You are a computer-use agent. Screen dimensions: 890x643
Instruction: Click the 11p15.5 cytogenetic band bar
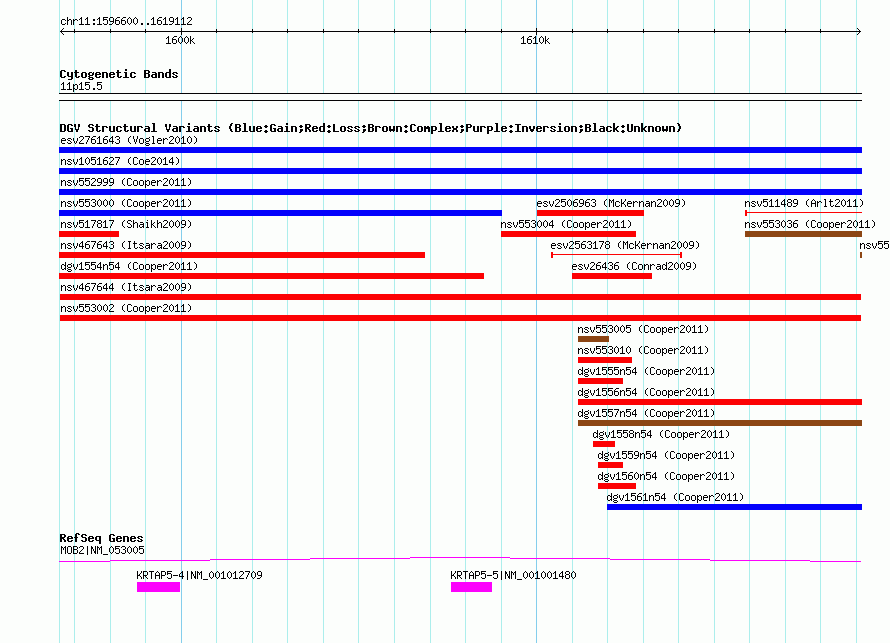[x=460, y=97]
